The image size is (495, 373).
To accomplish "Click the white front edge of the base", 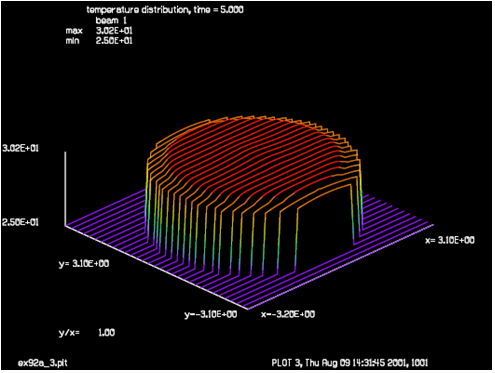I will click(x=157, y=268).
